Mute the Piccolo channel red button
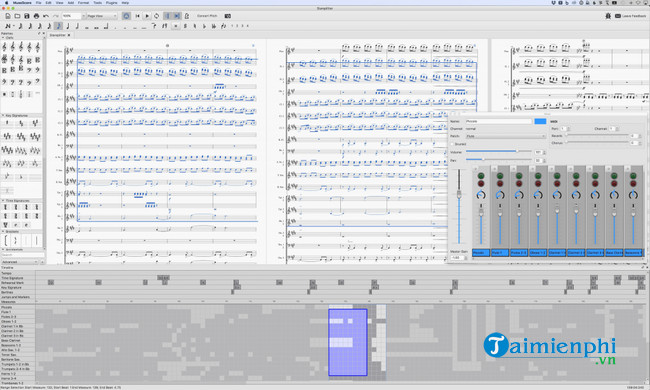This screenshot has height=390, width=650. click(x=481, y=184)
